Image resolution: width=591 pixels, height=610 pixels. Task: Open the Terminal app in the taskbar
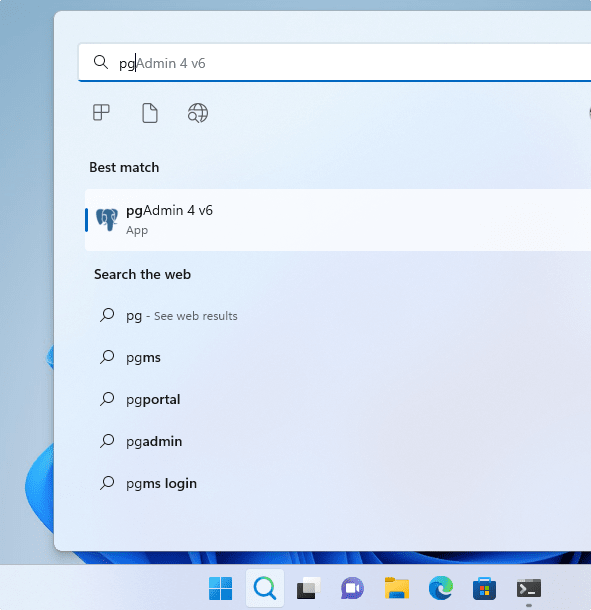(529, 588)
